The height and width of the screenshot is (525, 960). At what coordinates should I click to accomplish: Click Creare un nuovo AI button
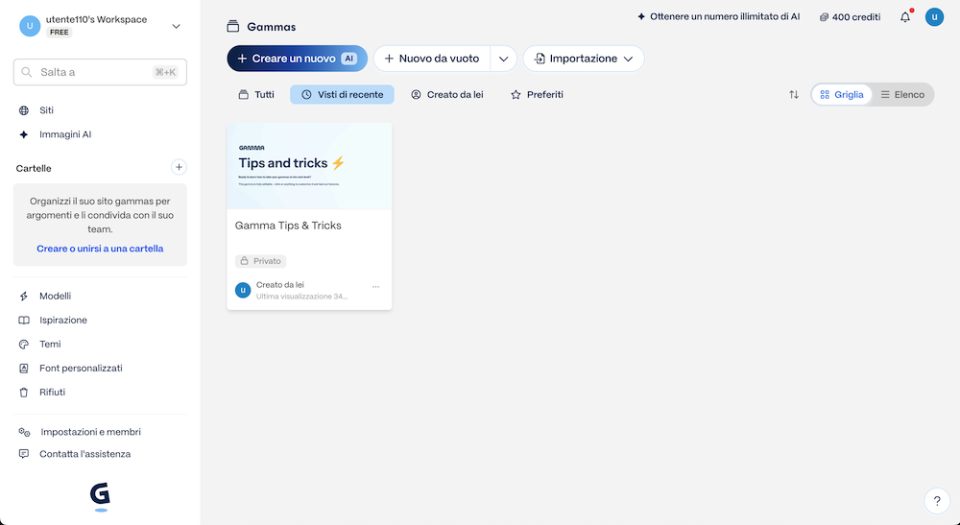(296, 59)
